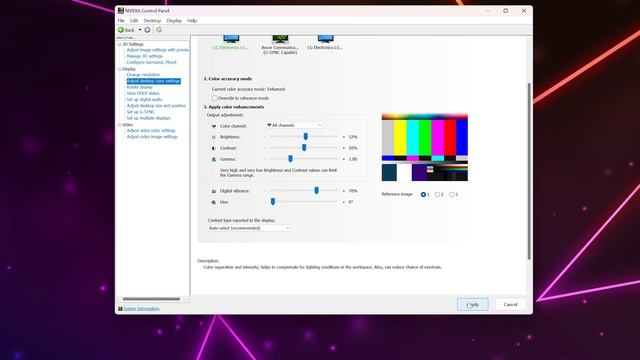Open Configure Surround, PhysX
The image size is (640, 360).
[151, 62]
